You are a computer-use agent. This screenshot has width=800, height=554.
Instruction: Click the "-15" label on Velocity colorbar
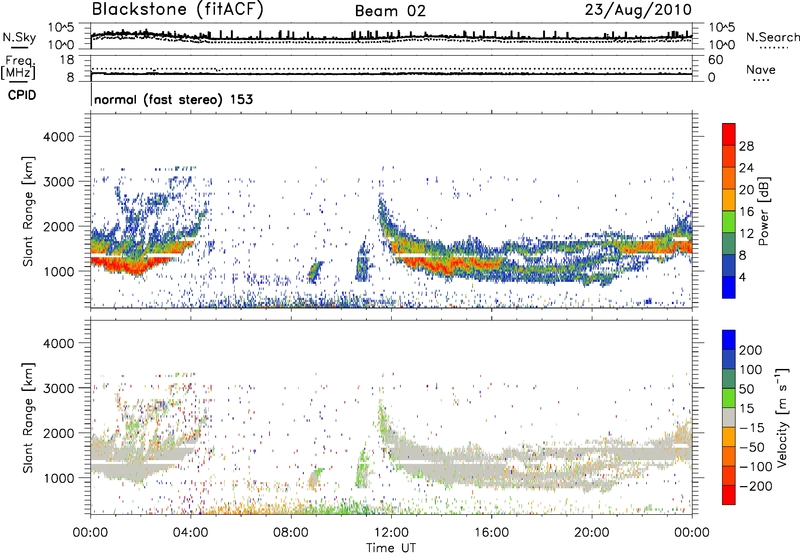click(751, 427)
